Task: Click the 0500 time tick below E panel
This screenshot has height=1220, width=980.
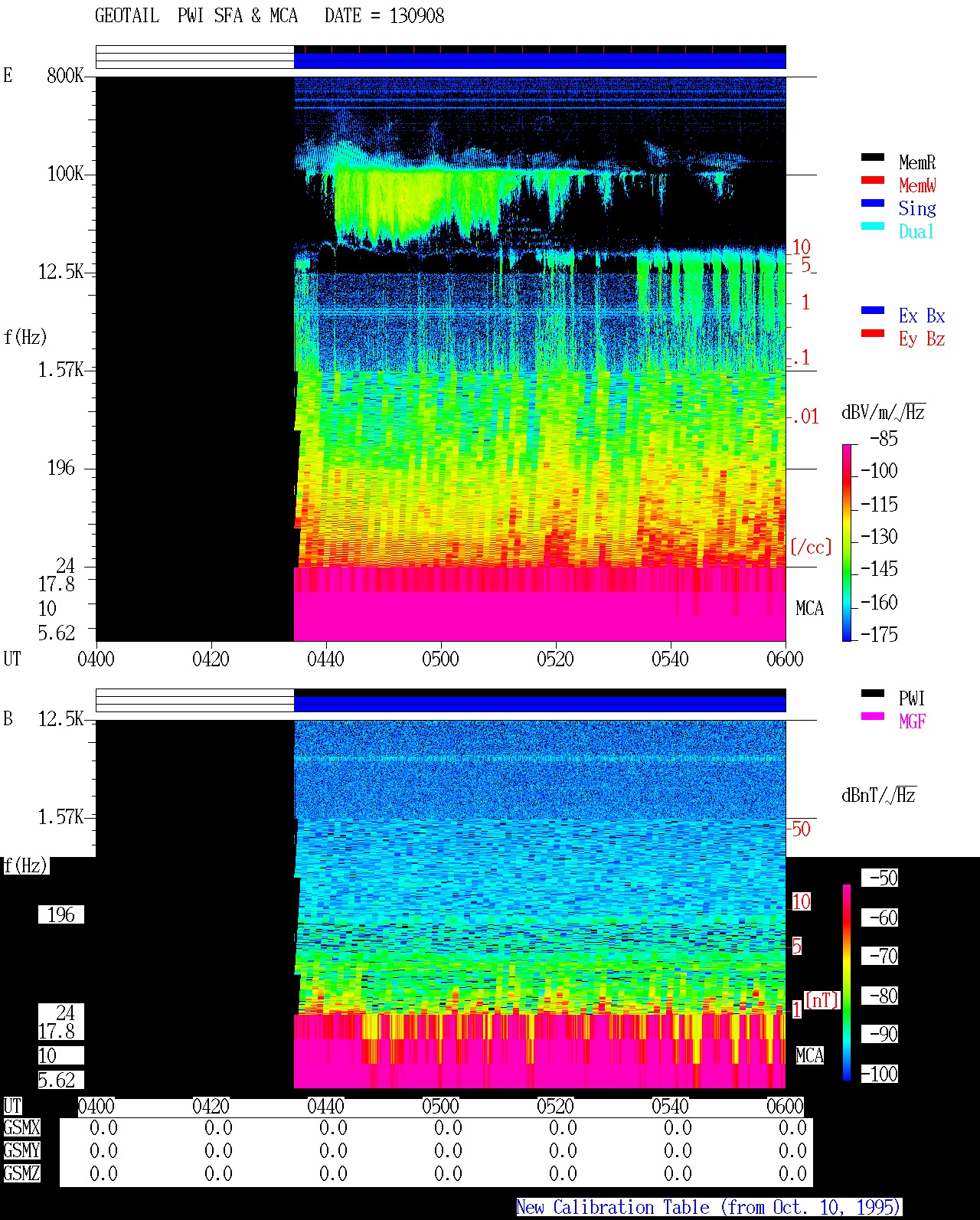Action: point(440,659)
